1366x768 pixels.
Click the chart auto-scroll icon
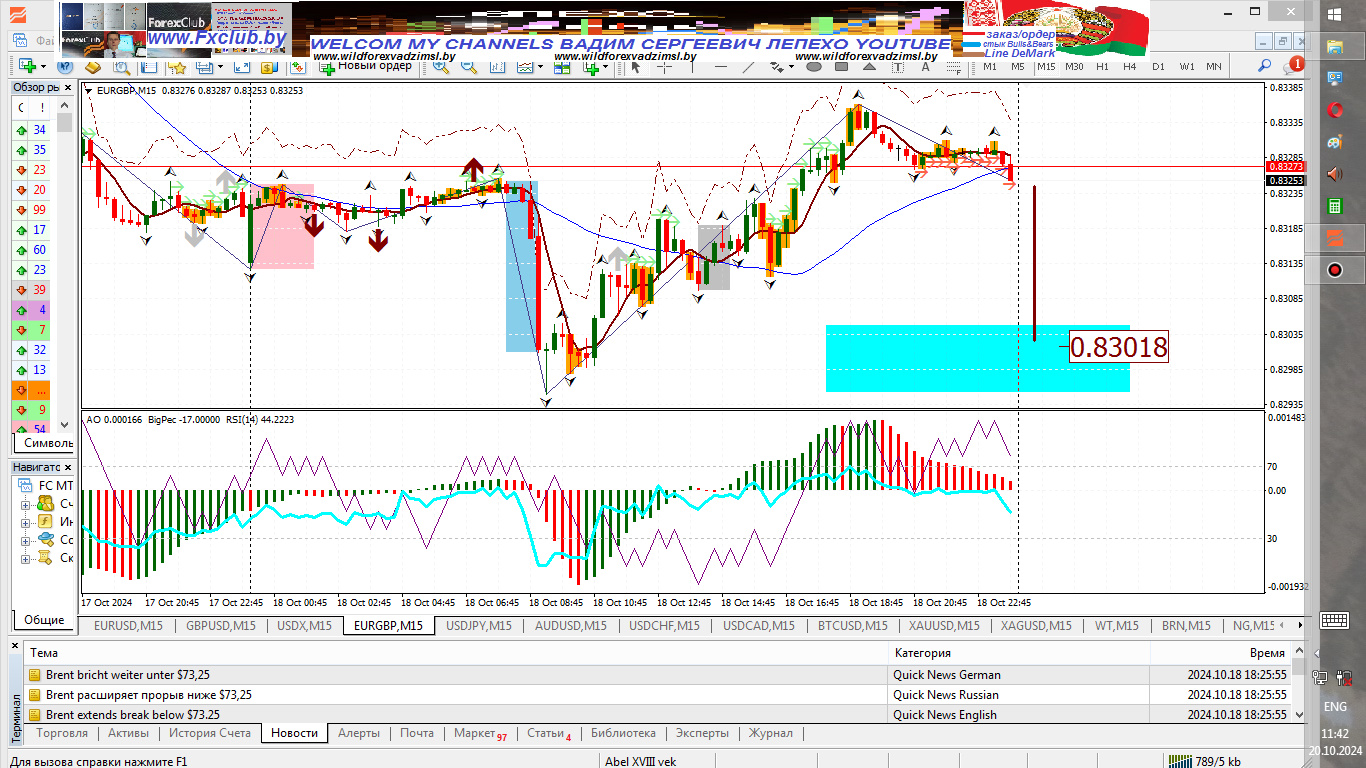coord(497,66)
